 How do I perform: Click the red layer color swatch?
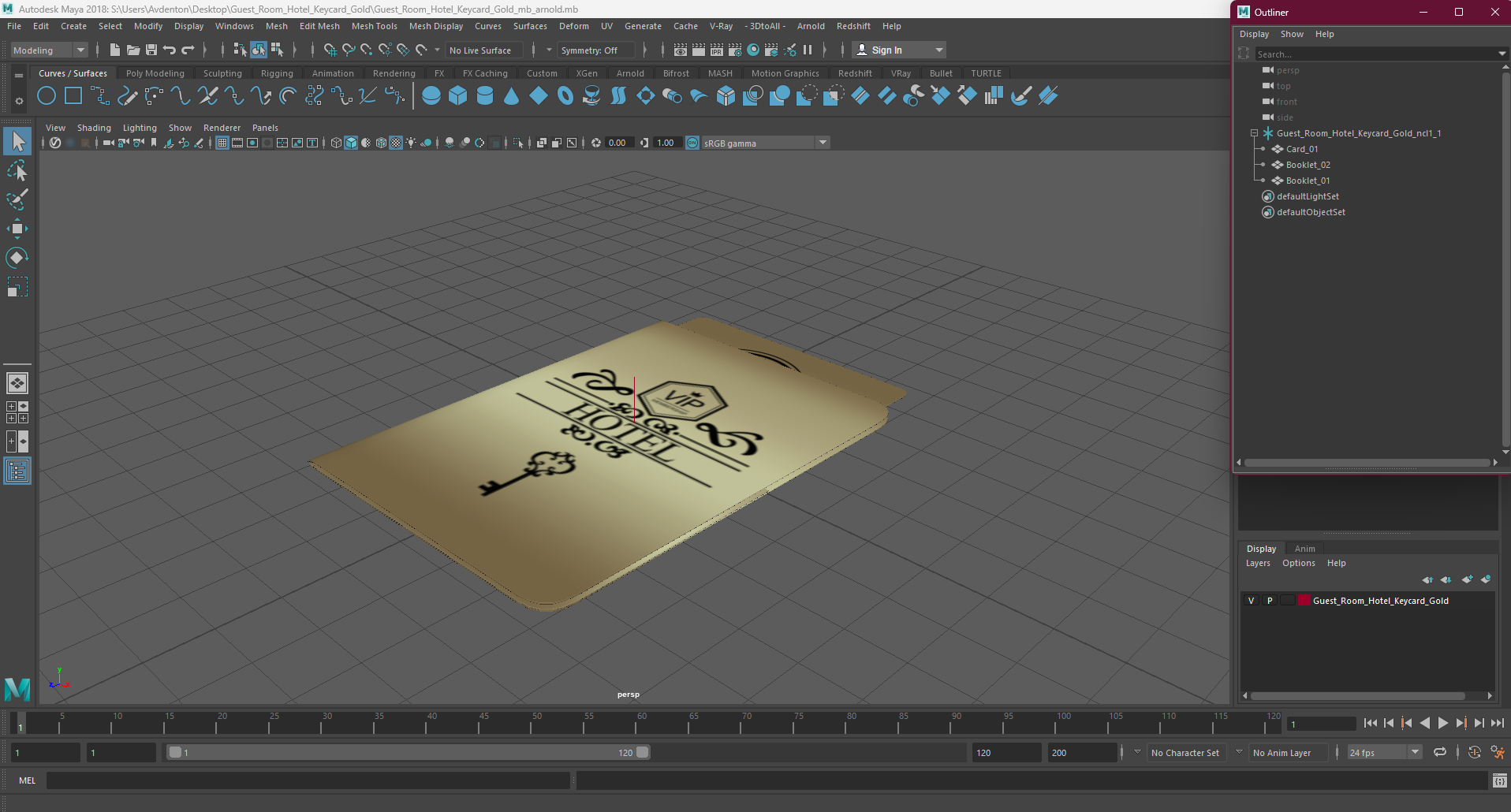(x=1304, y=601)
